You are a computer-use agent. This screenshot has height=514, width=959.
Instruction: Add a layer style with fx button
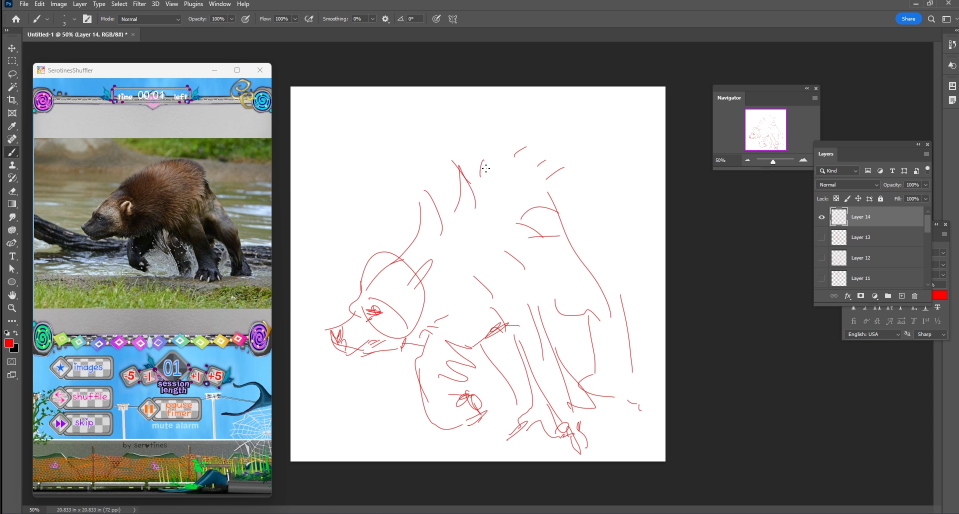[x=848, y=296]
